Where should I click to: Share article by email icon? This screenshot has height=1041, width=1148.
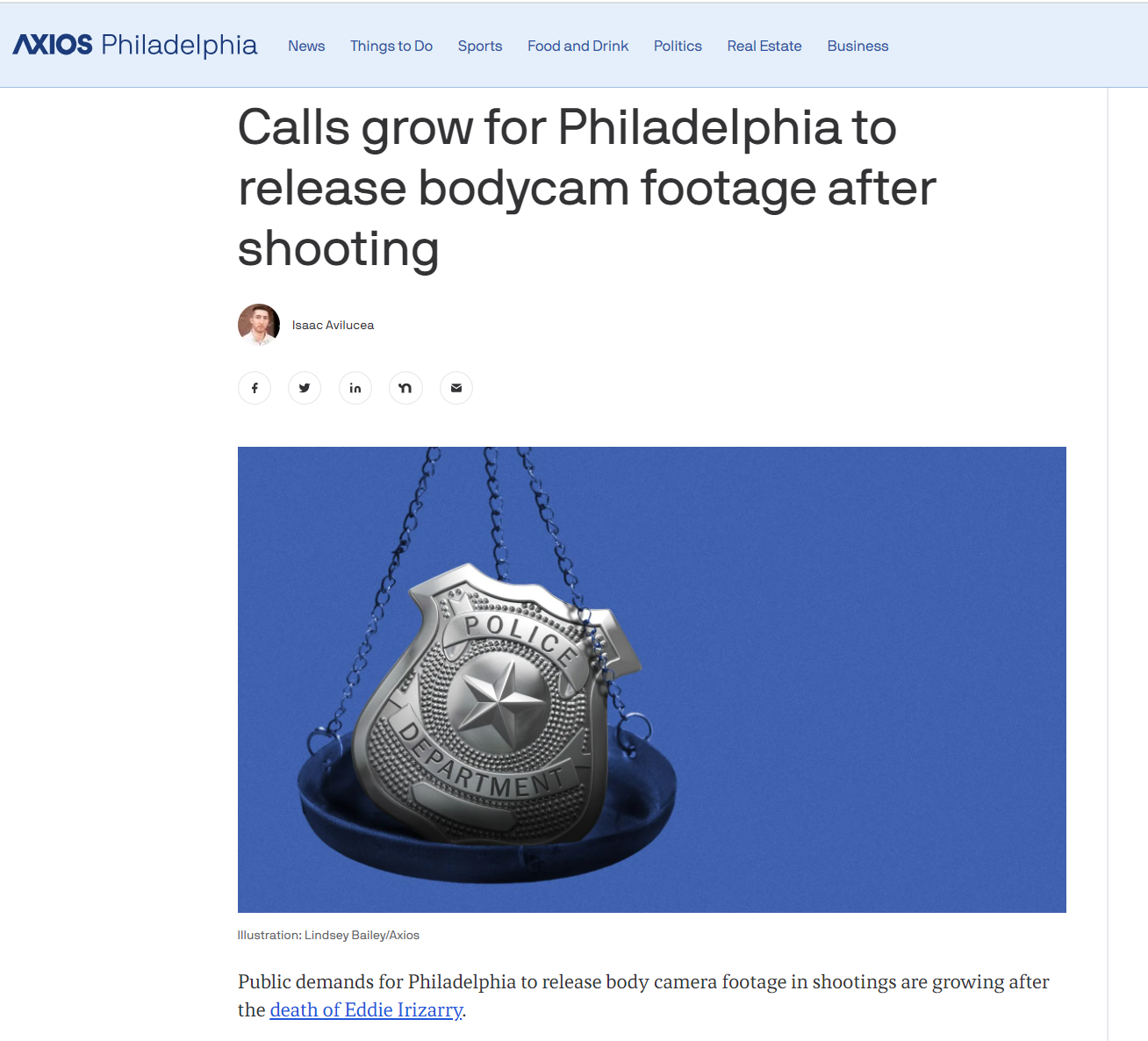tap(456, 388)
